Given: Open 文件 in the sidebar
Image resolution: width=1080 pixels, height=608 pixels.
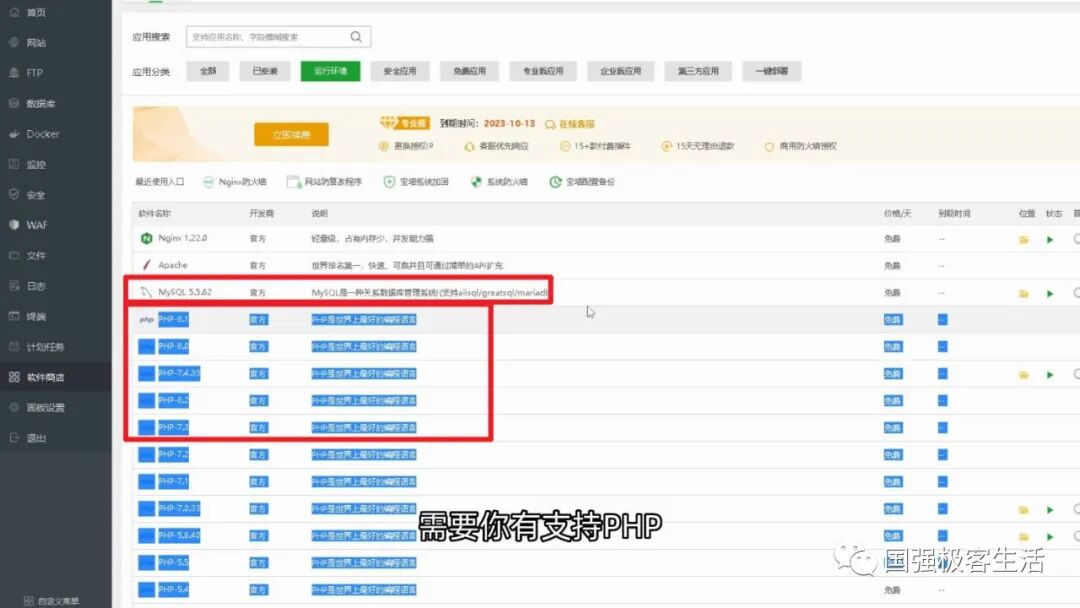Looking at the screenshot, I should (36, 255).
